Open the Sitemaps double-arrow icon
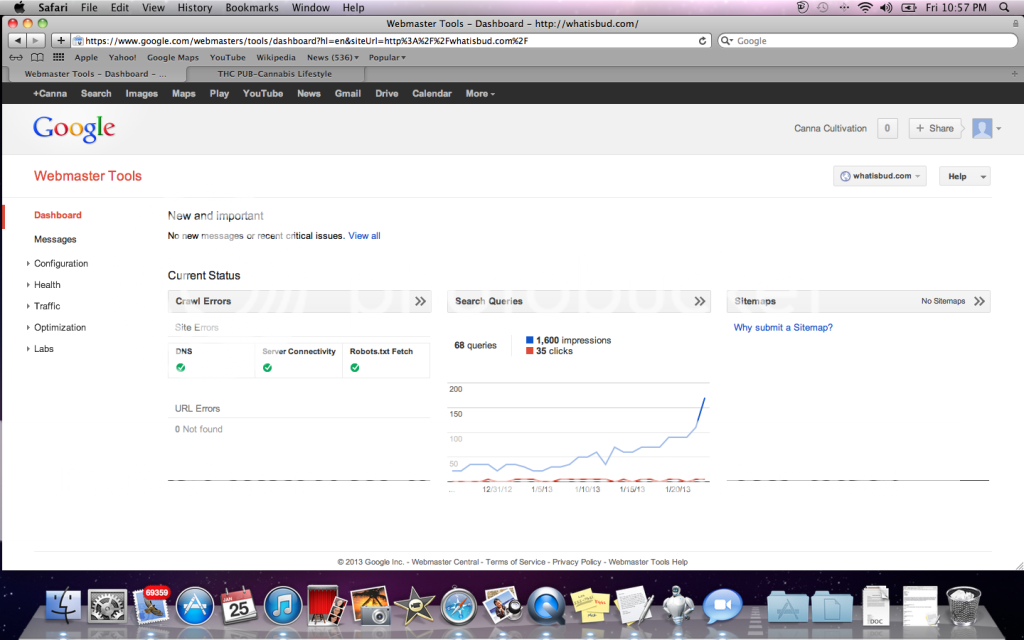1024x640 pixels. pyautogui.click(x=979, y=301)
